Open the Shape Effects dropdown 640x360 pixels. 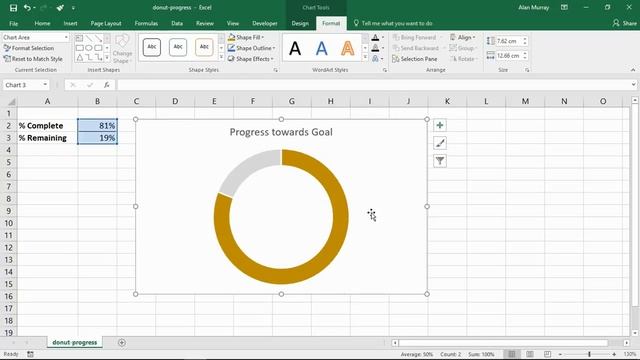coord(250,59)
